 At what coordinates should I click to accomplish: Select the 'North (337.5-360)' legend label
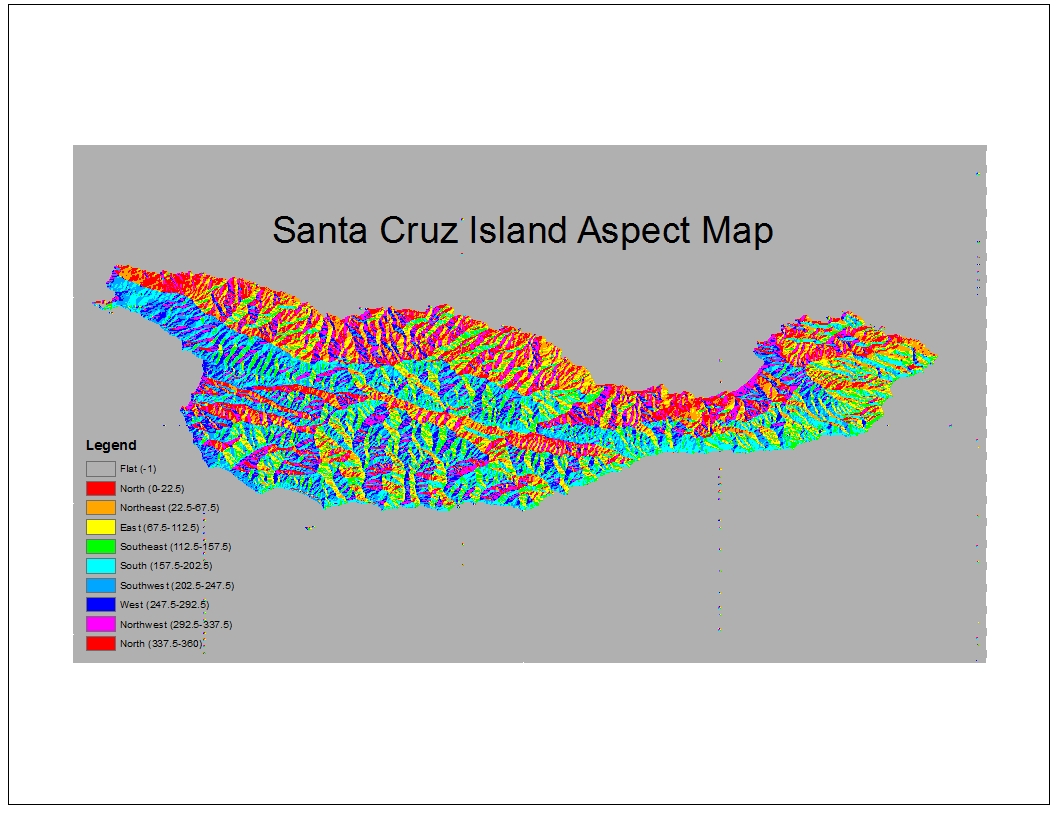161,644
